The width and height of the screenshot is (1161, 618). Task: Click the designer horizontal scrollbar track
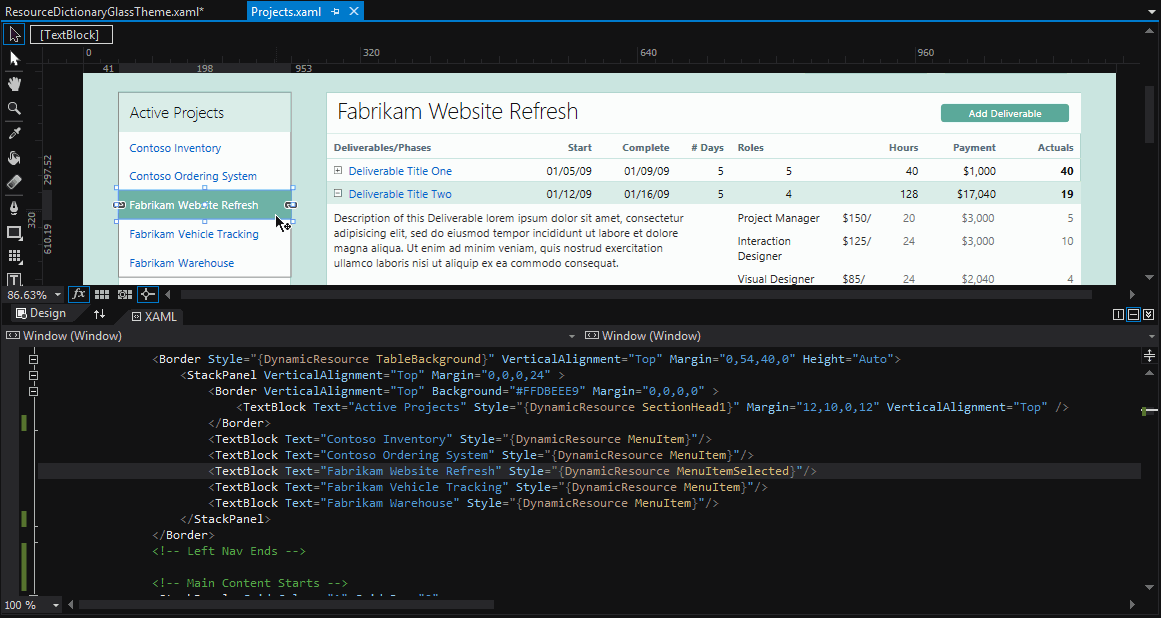point(637,295)
